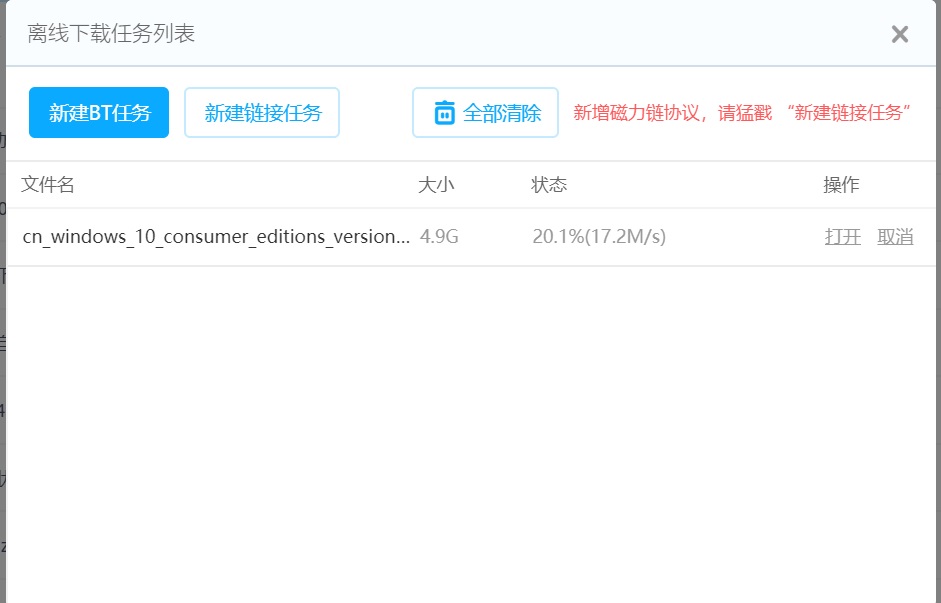
Task: Close the 离线下载任务列表 dialog
Action: 899,33
